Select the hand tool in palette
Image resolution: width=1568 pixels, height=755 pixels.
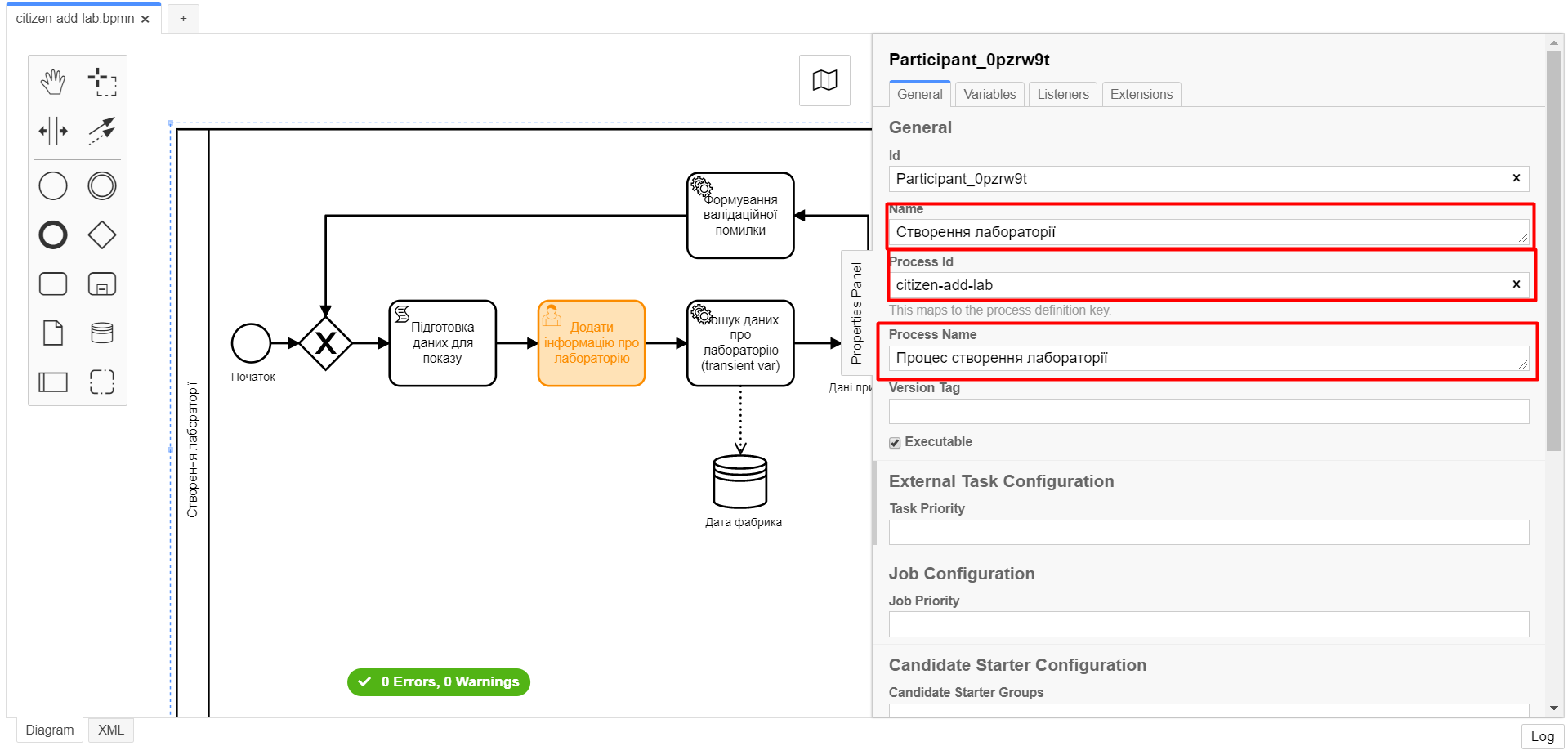(53, 82)
